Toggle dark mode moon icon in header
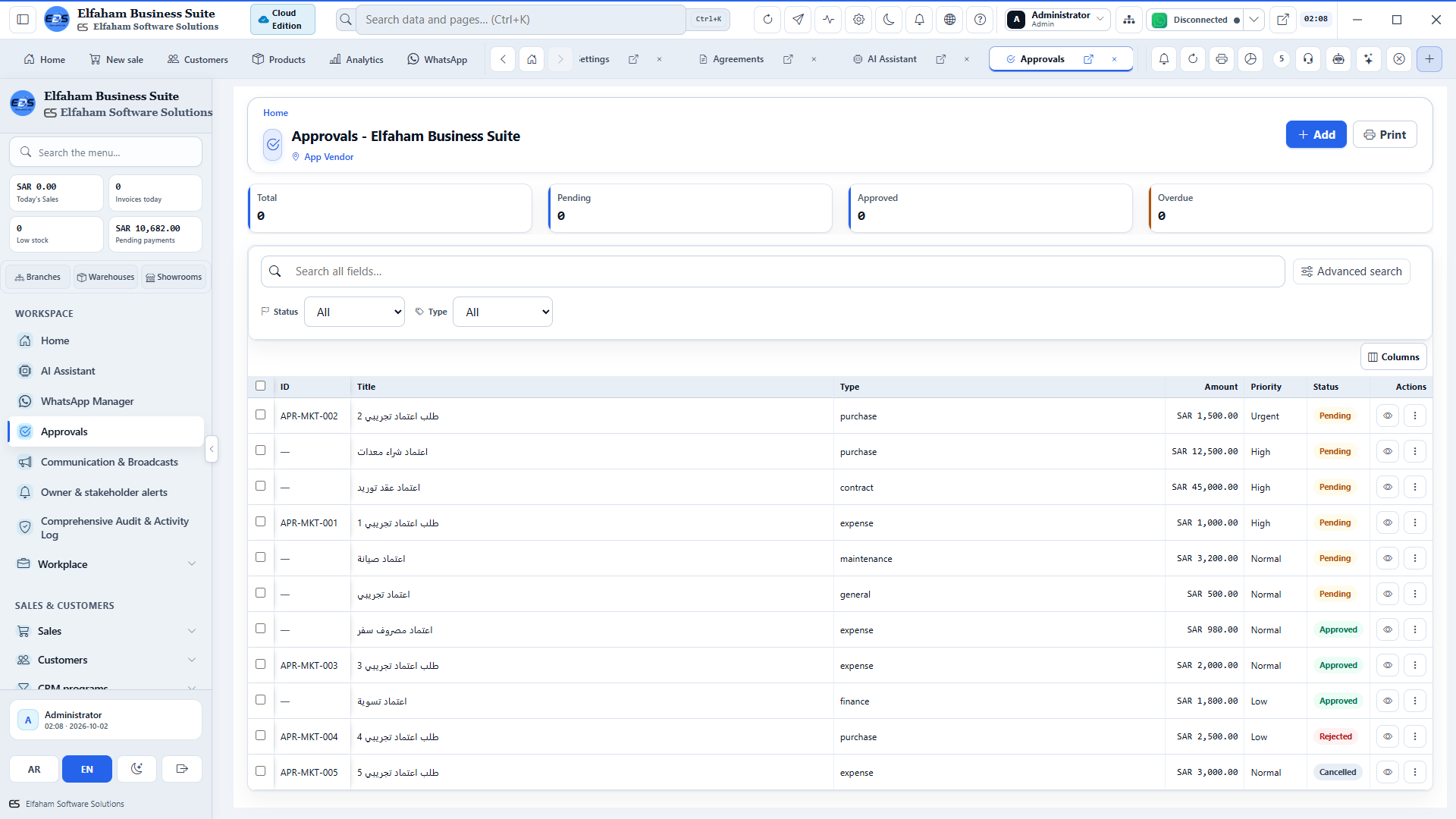The width and height of the screenshot is (1456, 819). [889, 20]
